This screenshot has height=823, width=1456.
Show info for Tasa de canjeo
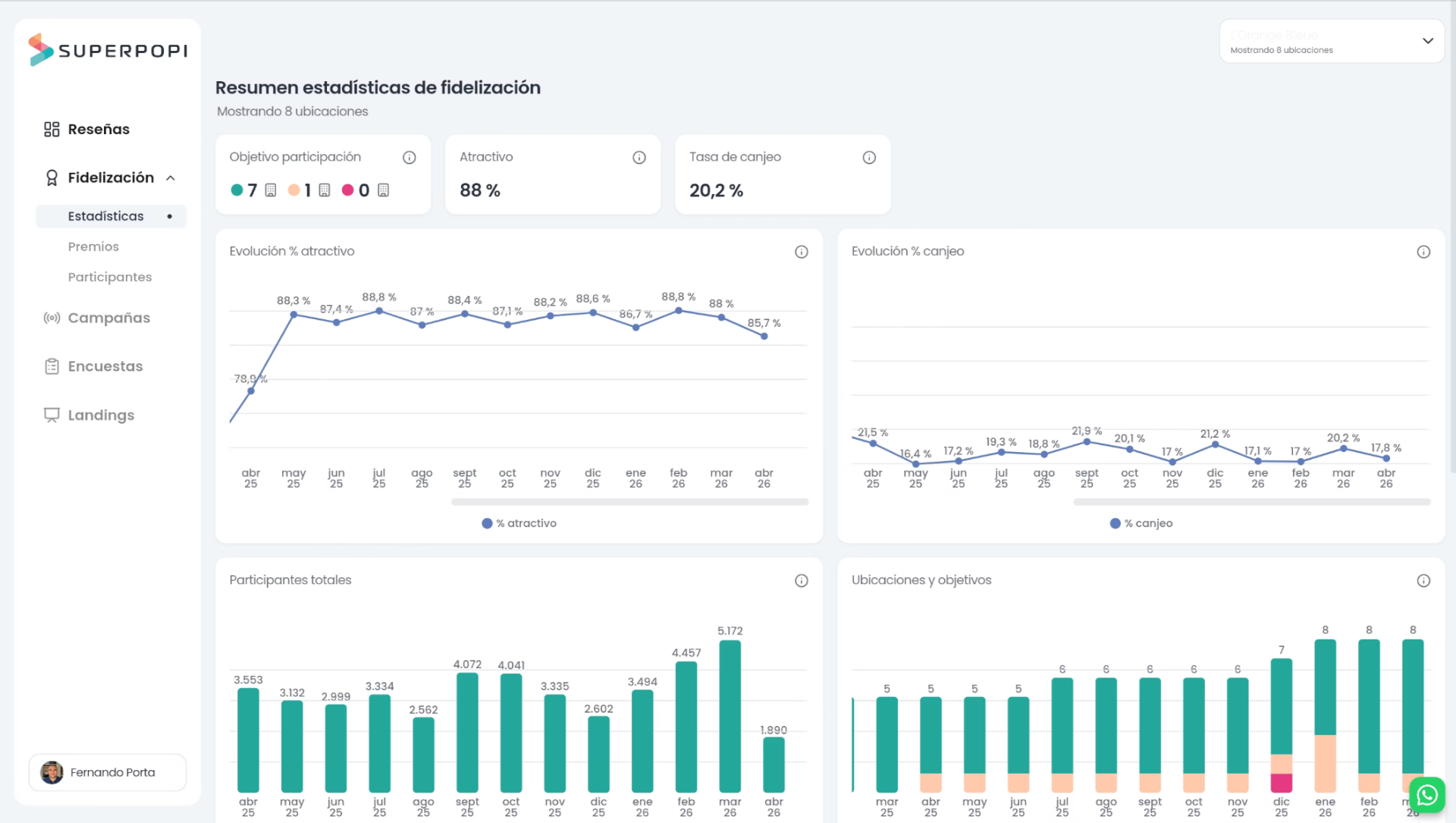click(x=869, y=158)
